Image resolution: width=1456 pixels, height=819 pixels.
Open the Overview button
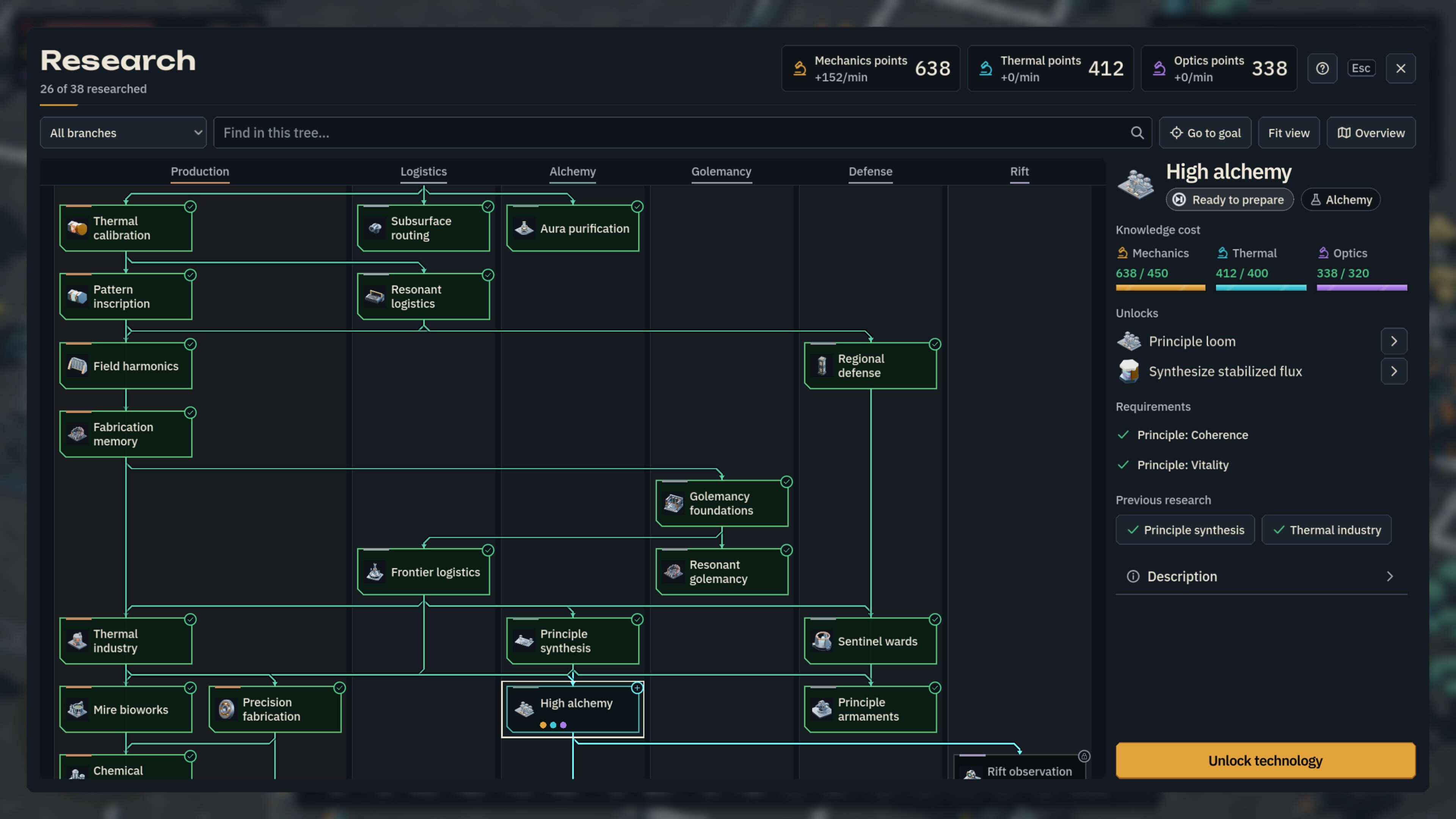click(x=1371, y=133)
